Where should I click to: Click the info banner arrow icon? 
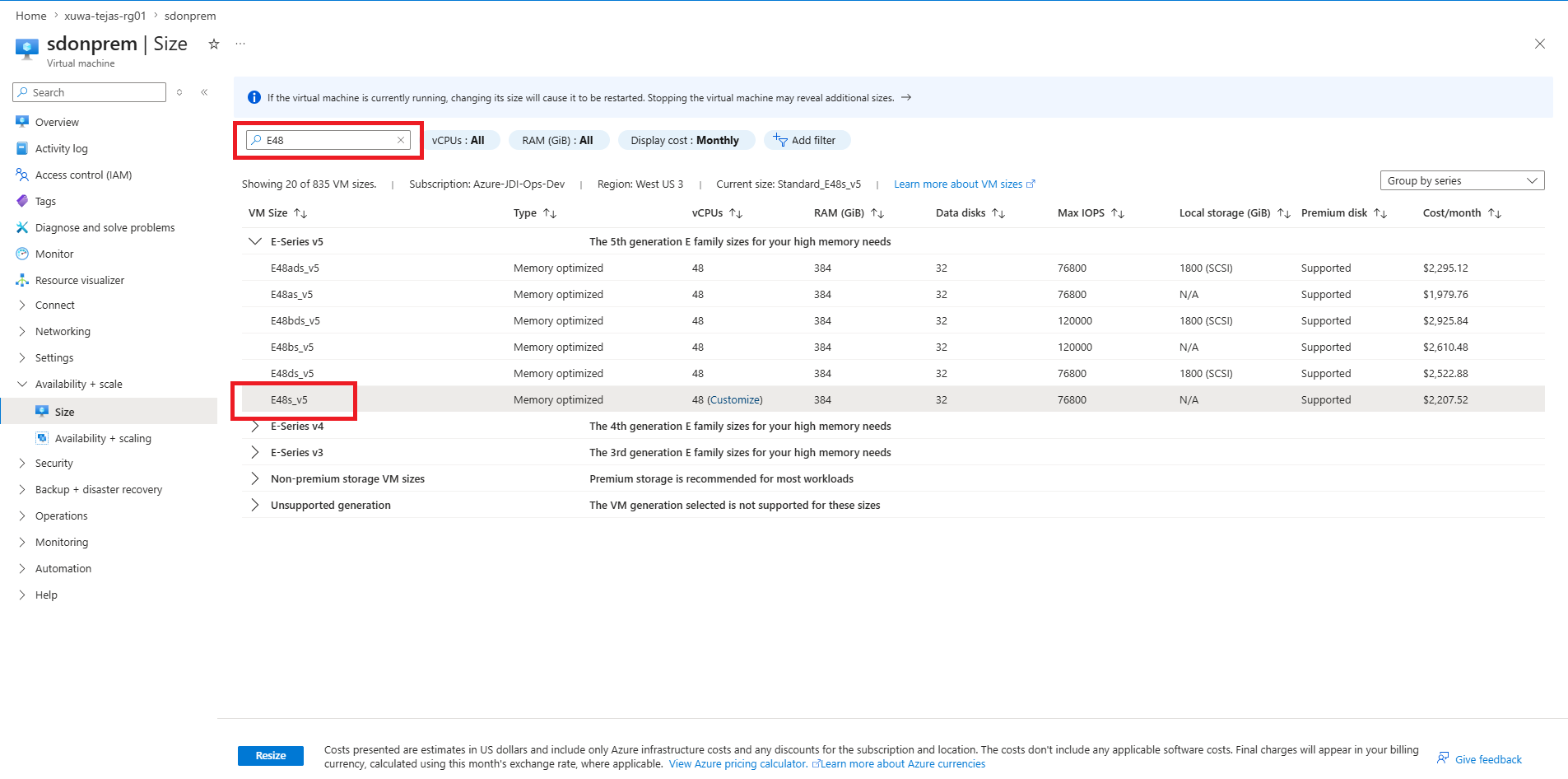click(x=906, y=97)
